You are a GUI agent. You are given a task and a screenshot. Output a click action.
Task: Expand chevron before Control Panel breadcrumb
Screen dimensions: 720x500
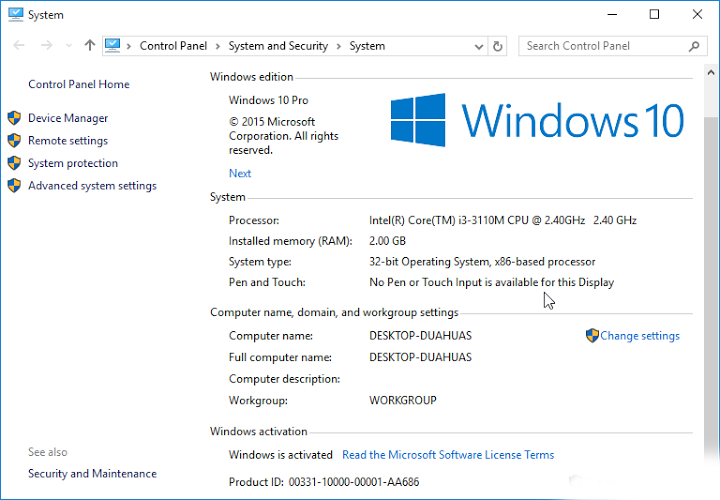pyautogui.click(x=129, y=46)
